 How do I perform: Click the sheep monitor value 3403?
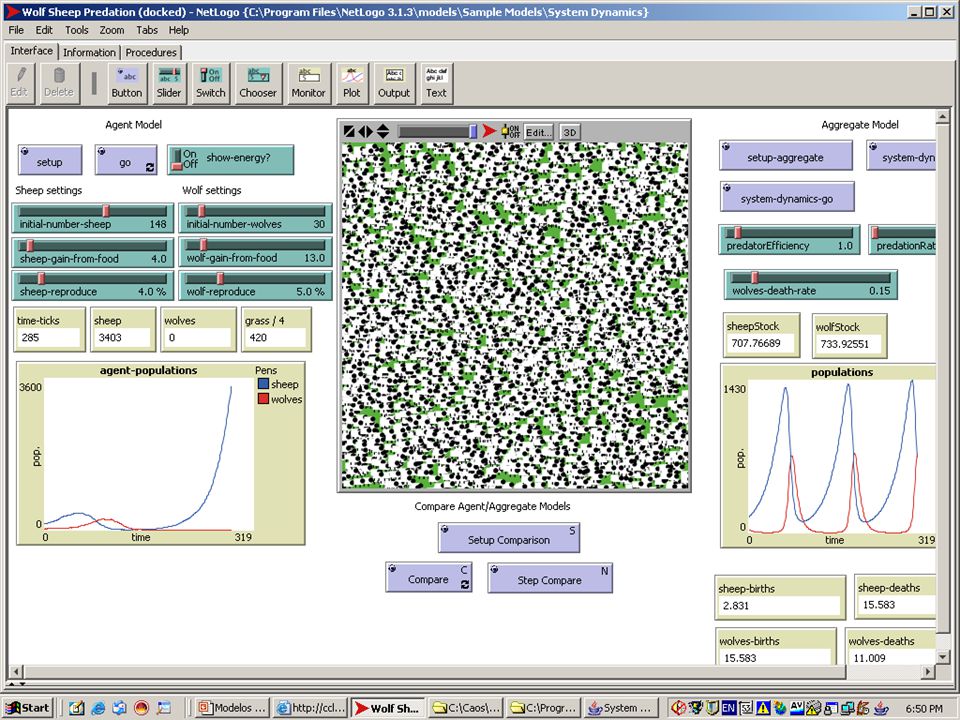tap(122, 337)
